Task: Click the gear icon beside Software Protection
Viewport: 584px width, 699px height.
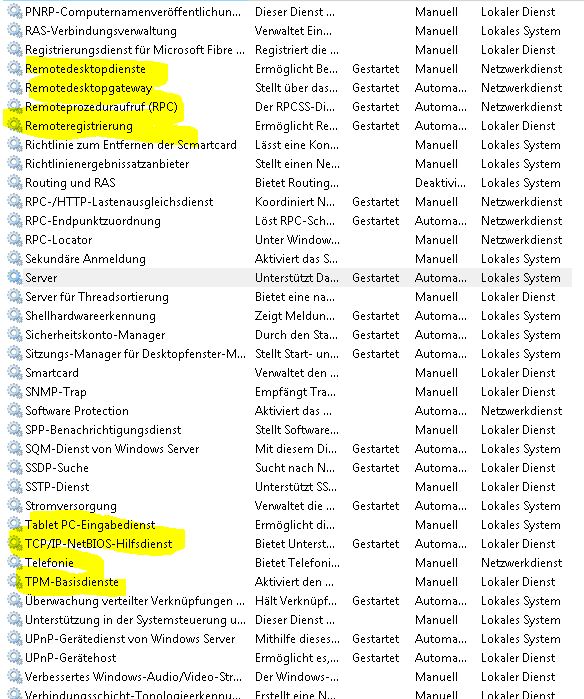Action: coord(14,411)
